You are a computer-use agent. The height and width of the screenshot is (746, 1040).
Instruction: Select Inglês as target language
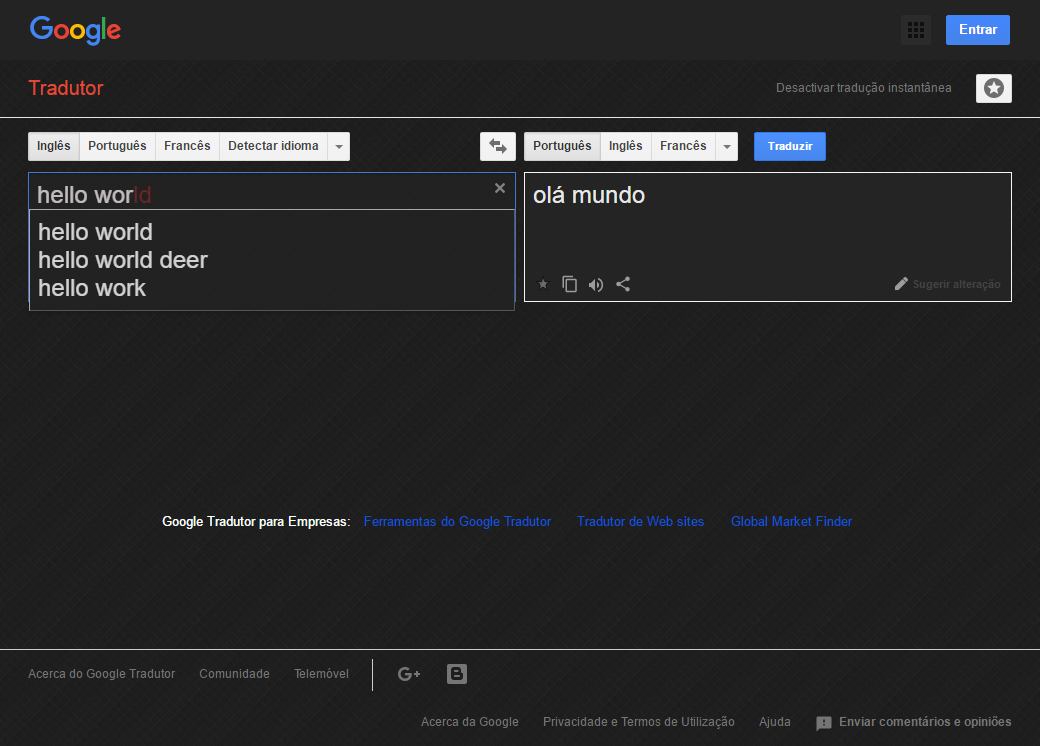point(625,146)
